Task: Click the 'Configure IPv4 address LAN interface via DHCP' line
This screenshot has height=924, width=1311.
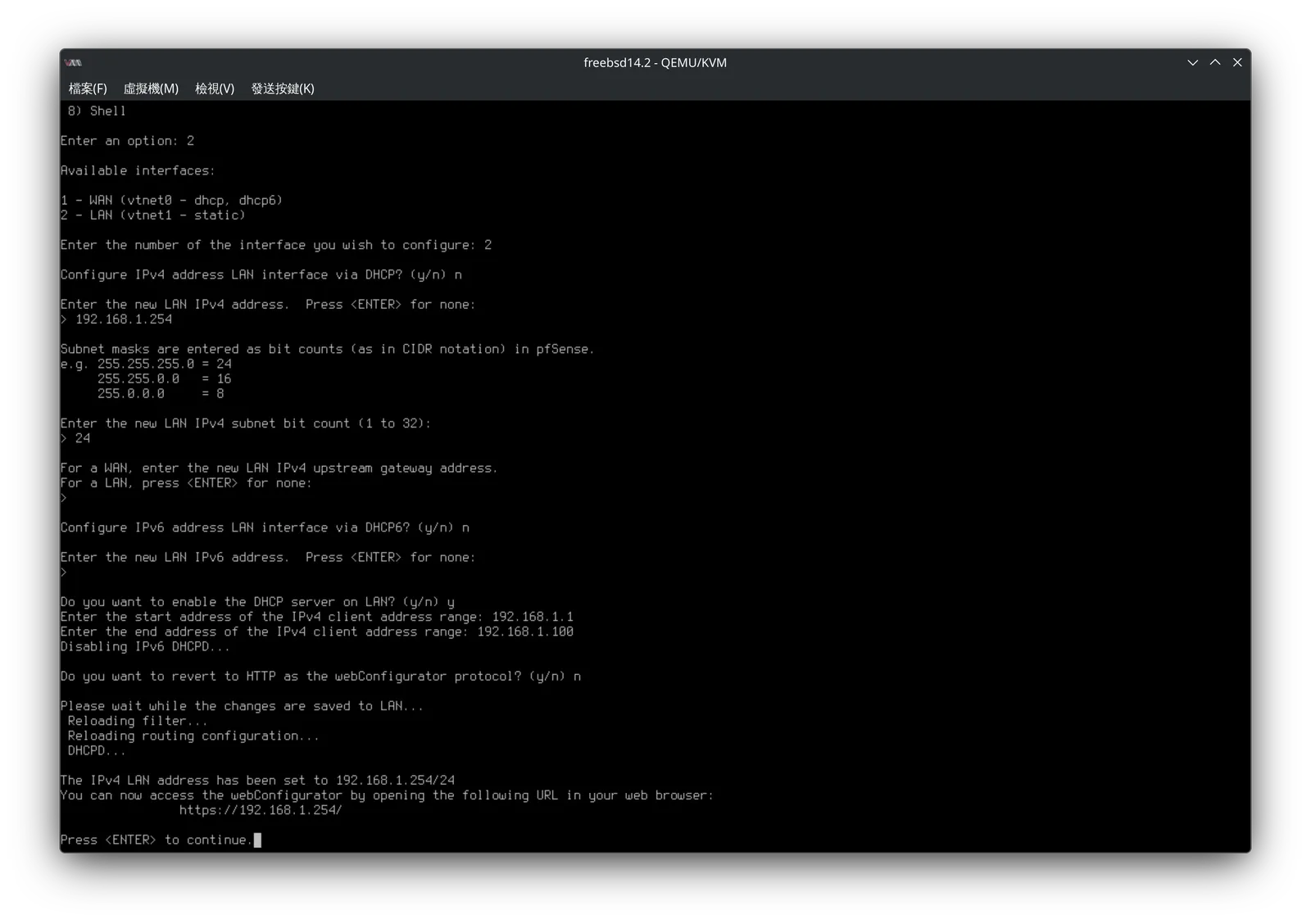Action: (x=261, y=274)
